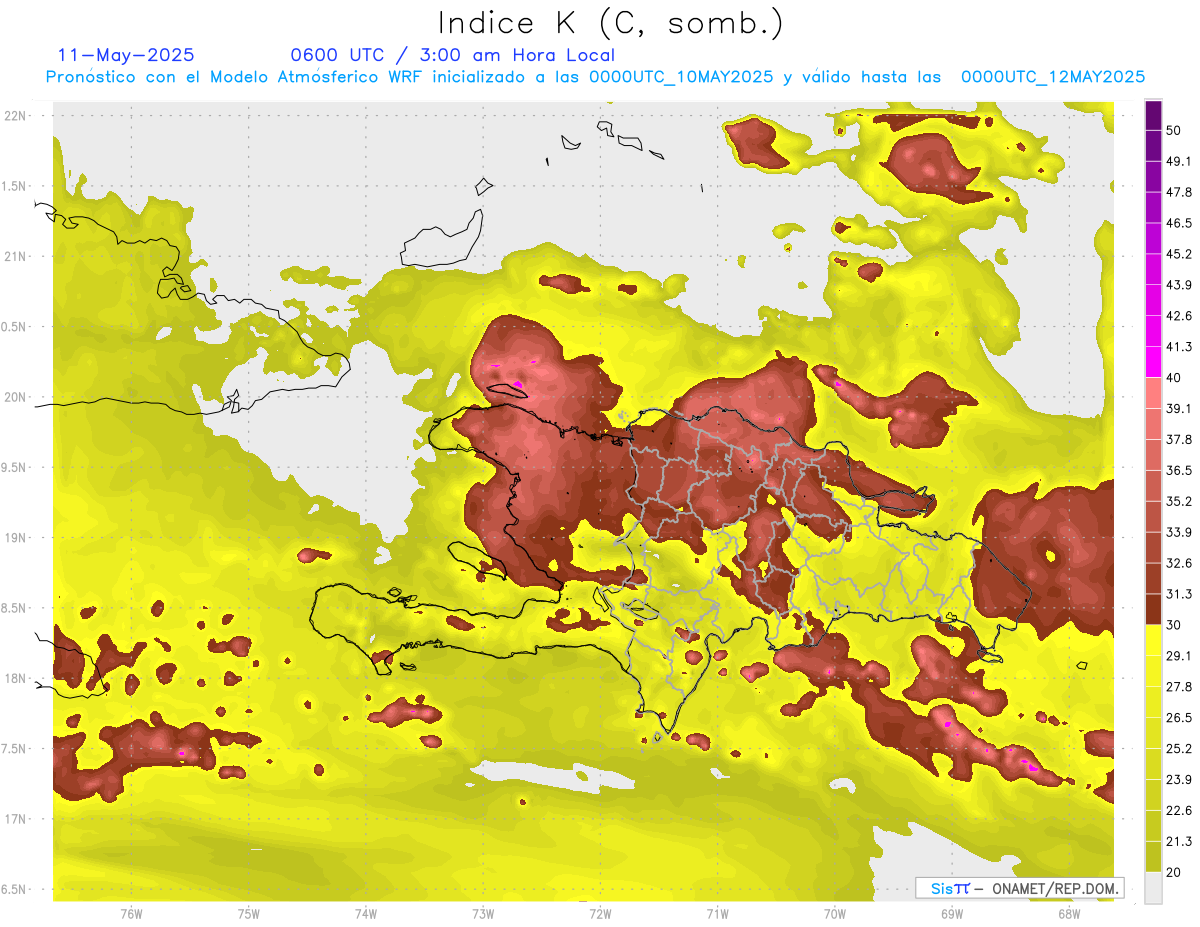Click the color scale value "43.9"
The height and width of the screenshot is (927, 1200).
click(1179, 285)
